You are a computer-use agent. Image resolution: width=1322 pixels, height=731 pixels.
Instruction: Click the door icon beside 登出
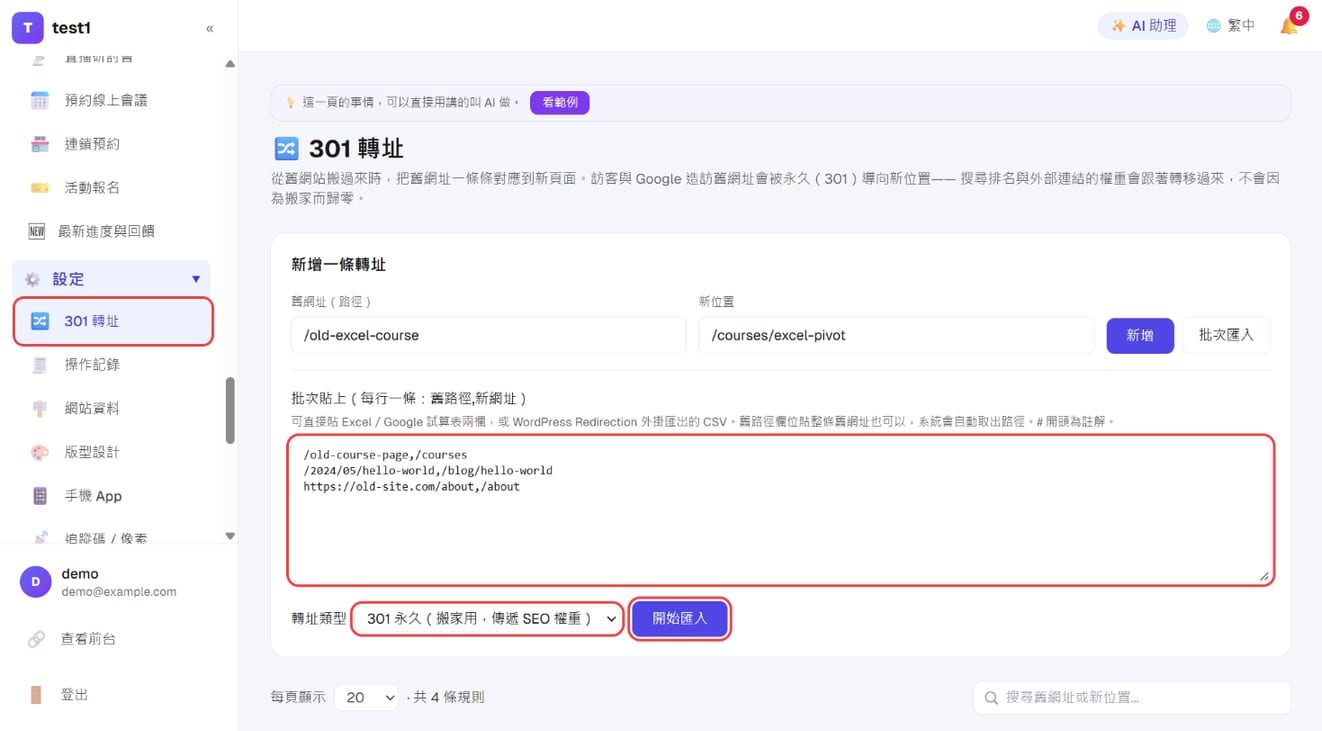click(36, 695)
